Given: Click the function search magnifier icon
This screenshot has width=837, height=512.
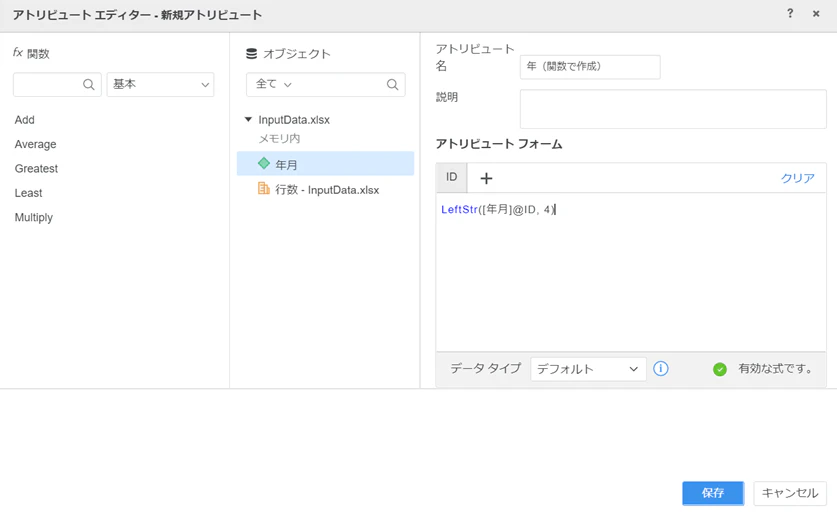Looking at the screenshot, I should (x=89, y=84).
